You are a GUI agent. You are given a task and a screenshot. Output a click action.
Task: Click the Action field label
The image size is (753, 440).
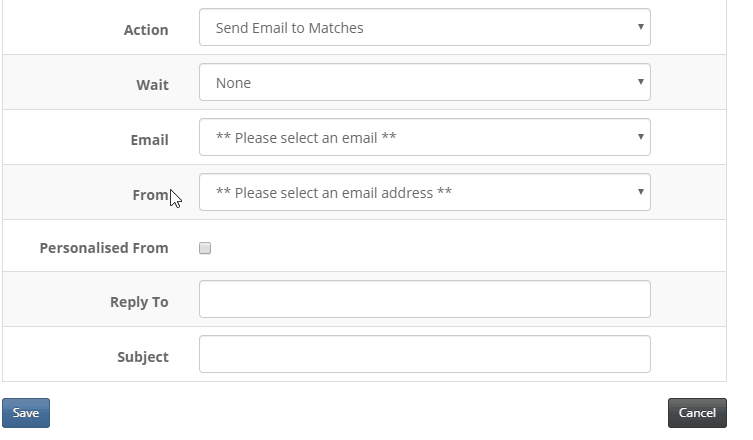(146, 30)
